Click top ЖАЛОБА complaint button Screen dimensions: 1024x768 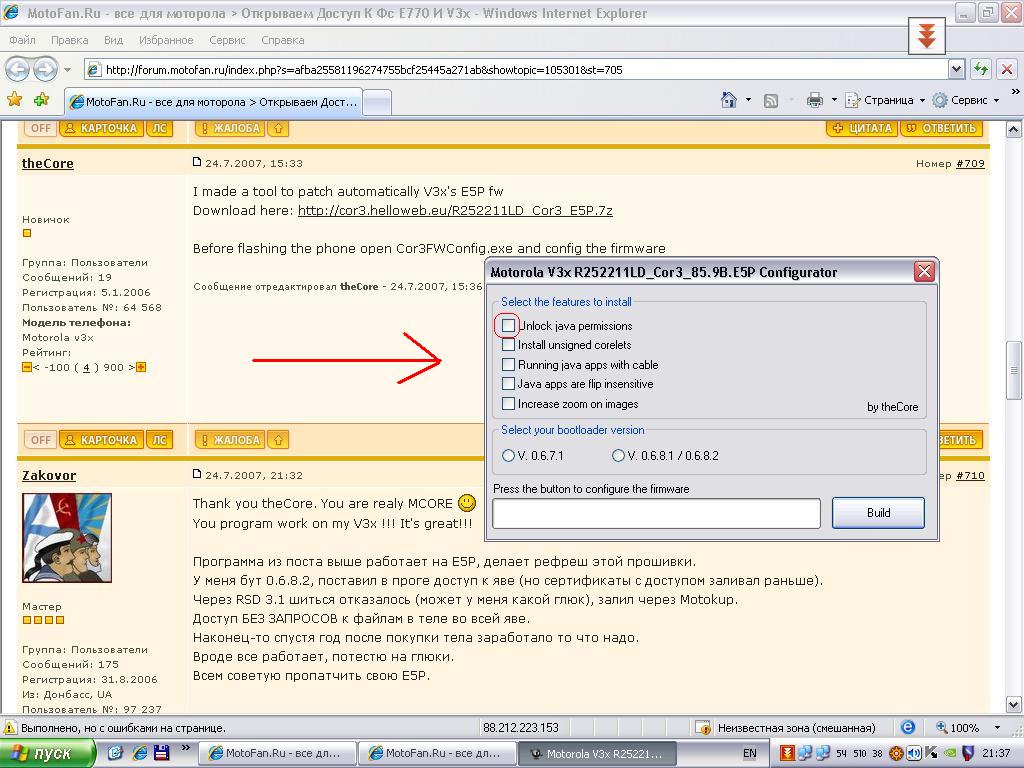(230, 128)
